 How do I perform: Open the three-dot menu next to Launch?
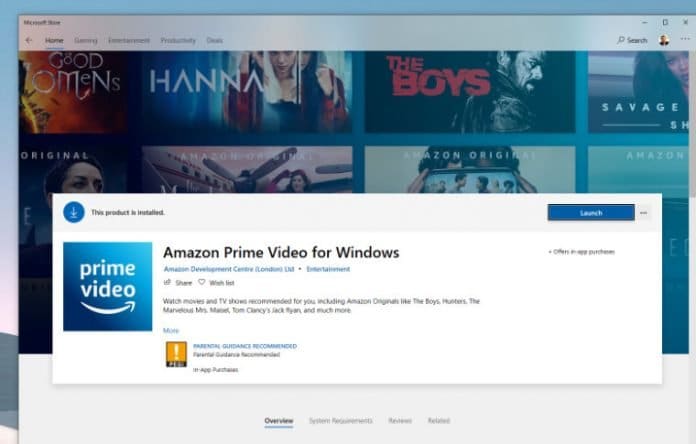point(644,212)
